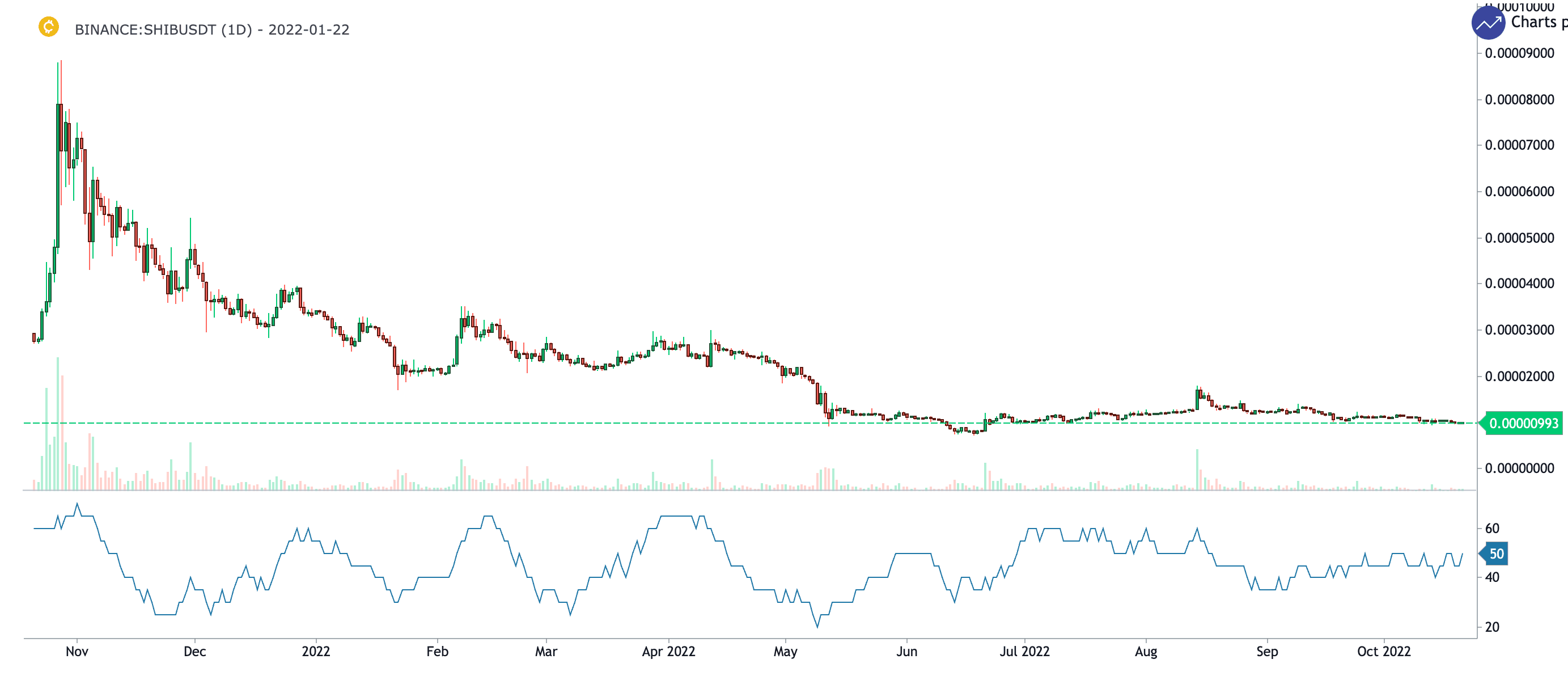Select the Jul 2022 time axis label
1568x676 pixels.
tap(1024, 652)
